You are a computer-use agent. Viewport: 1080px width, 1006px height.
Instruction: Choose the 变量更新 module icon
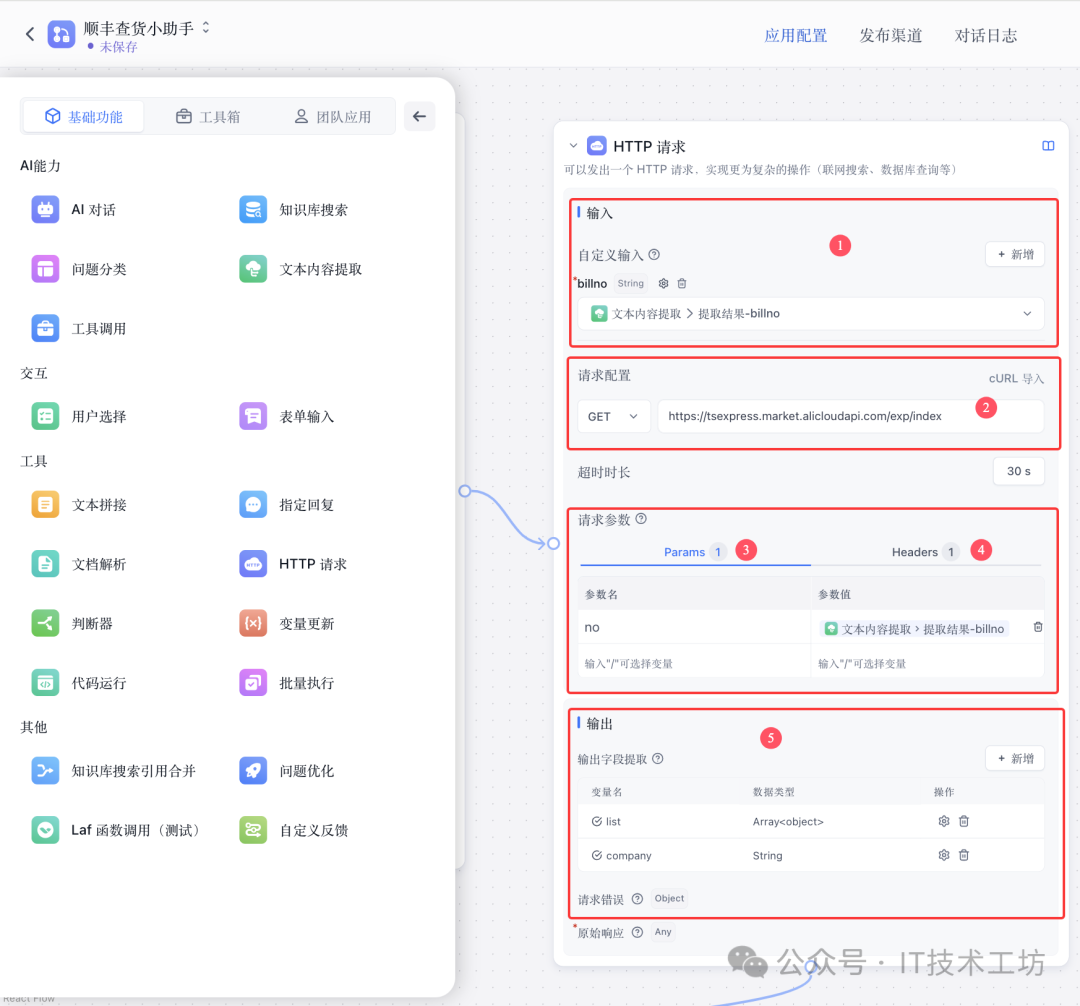coord(253,623)
